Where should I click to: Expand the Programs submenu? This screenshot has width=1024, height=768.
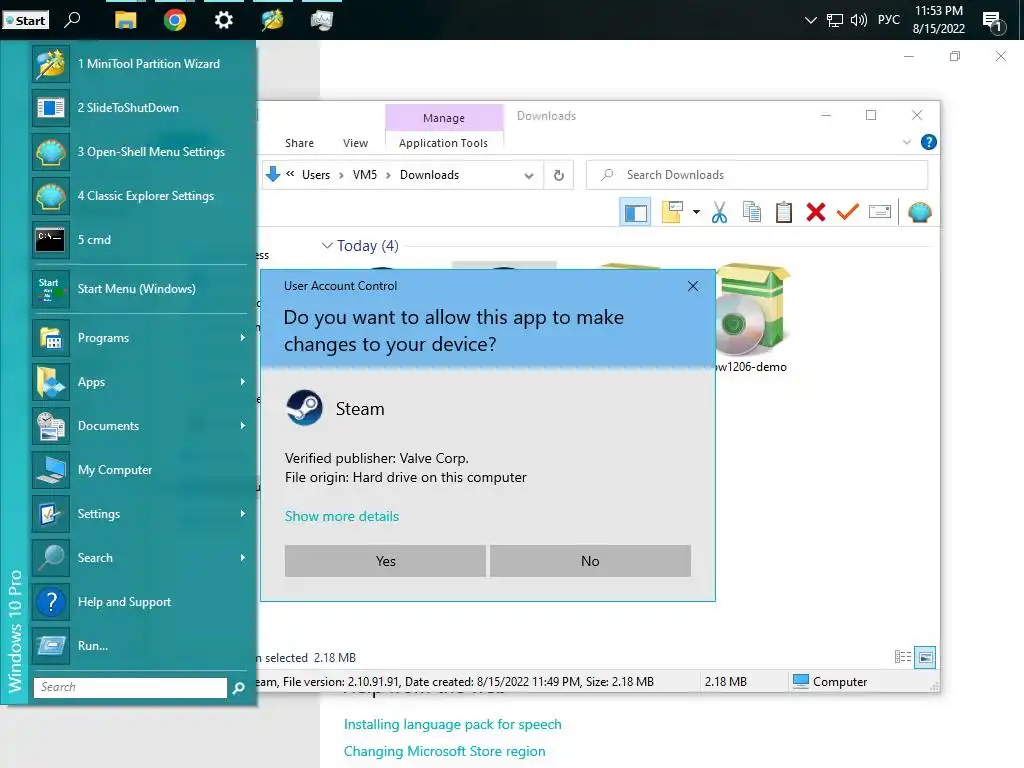(140, 338)
